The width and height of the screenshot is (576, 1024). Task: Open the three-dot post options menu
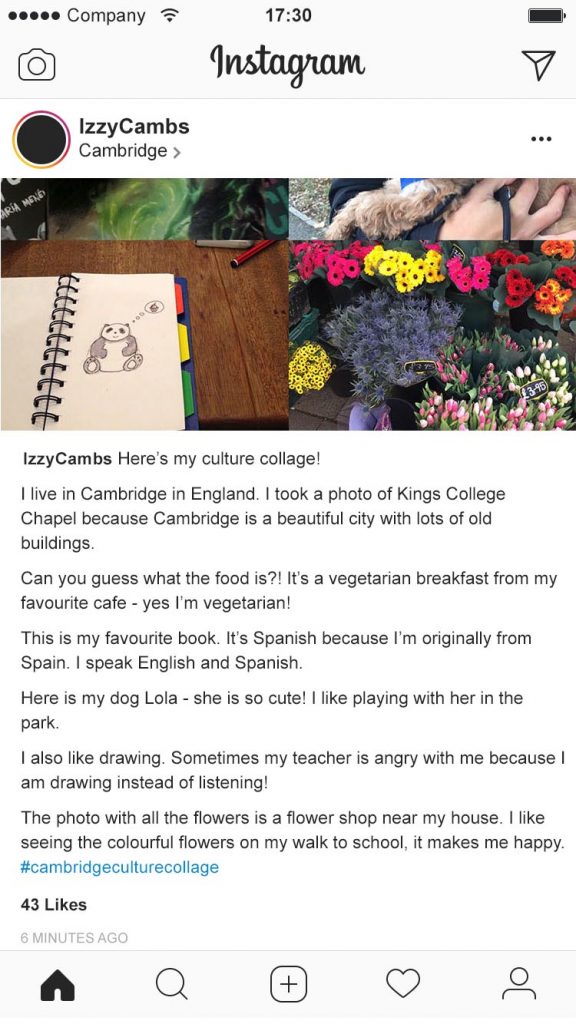(x=541, y=139)
